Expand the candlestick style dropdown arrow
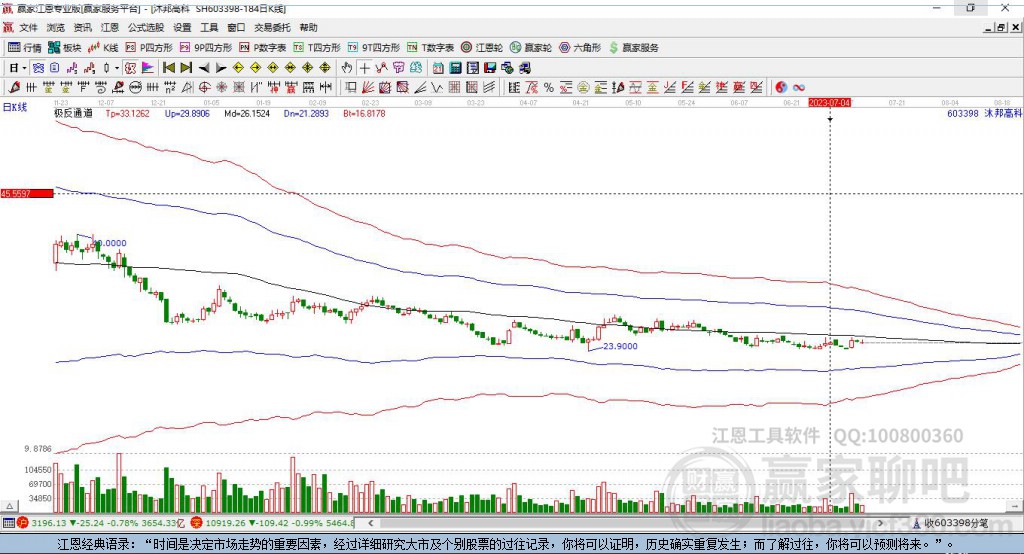 click(x=117, y=68)
